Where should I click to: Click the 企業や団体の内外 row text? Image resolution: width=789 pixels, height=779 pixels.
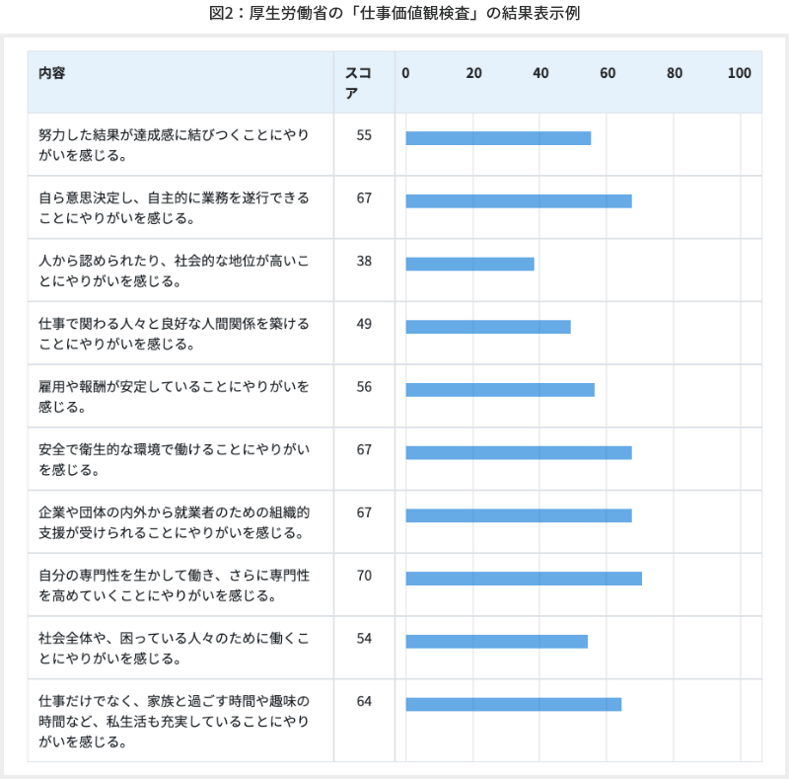173,522
